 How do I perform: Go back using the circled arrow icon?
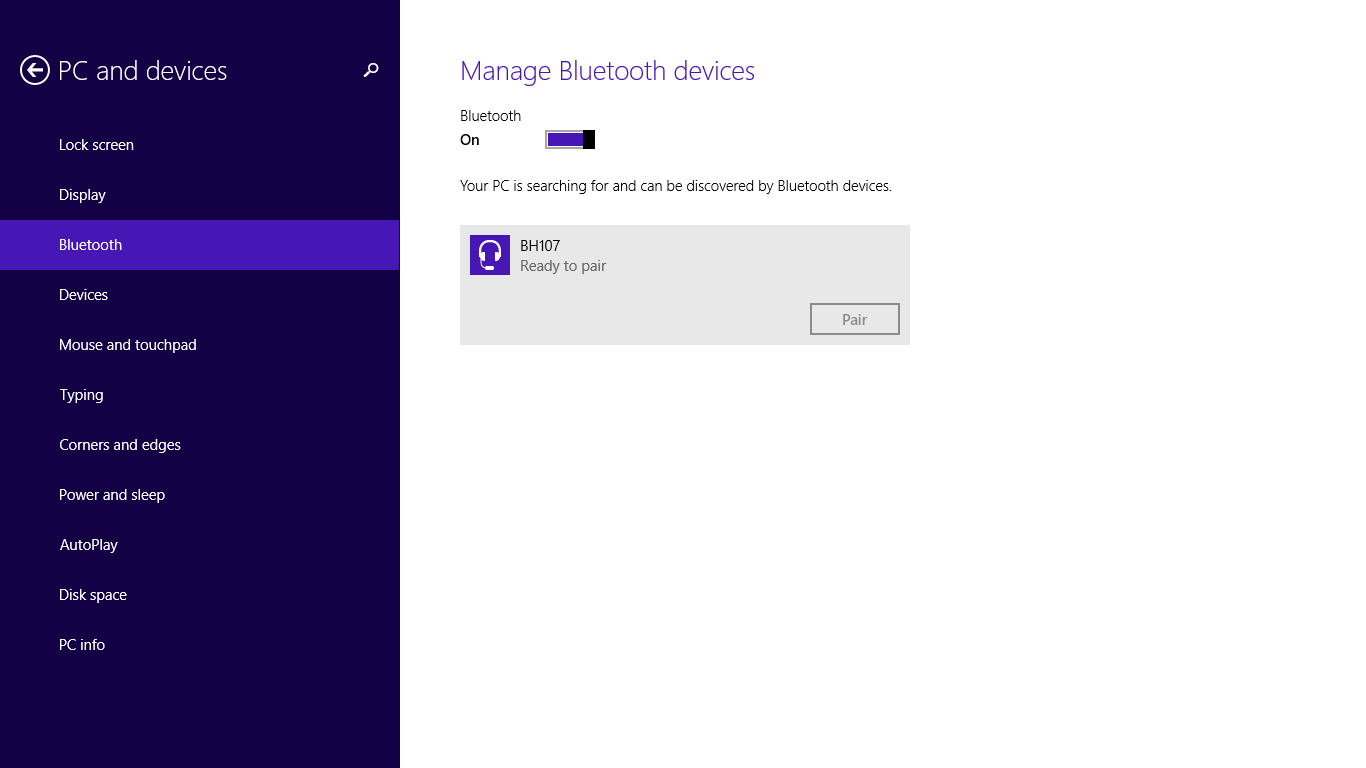(x=35, y=70)
